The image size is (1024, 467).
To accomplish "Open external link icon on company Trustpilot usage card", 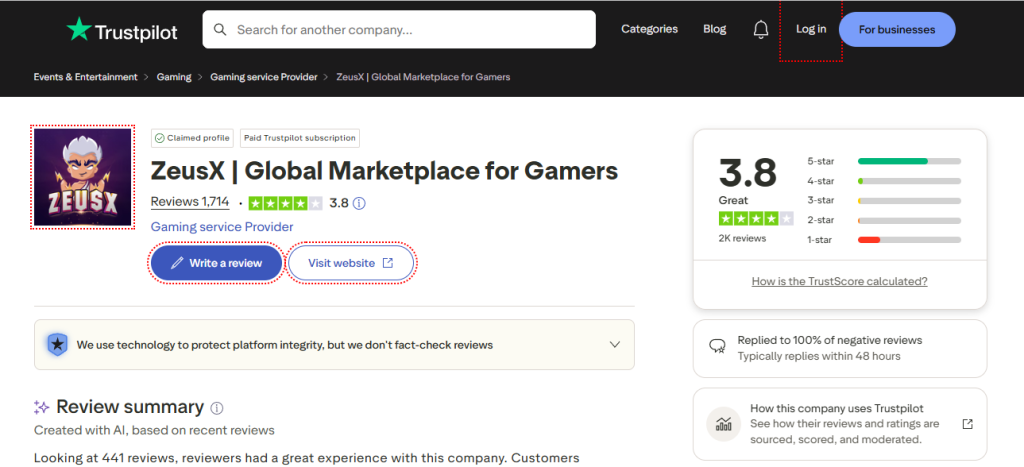I will (x=968, y=424).
